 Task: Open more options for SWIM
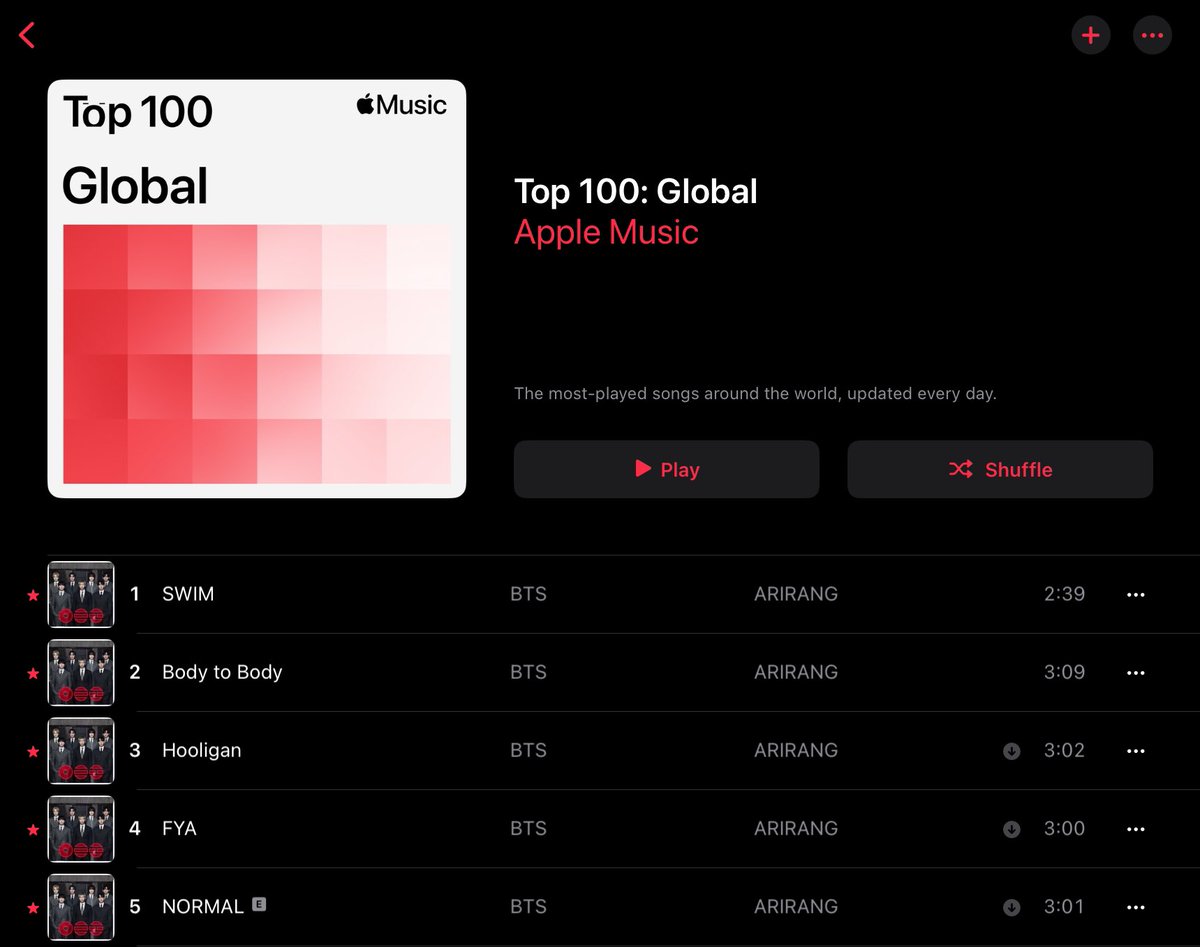pyautogui.click(x=1135, y=594)
